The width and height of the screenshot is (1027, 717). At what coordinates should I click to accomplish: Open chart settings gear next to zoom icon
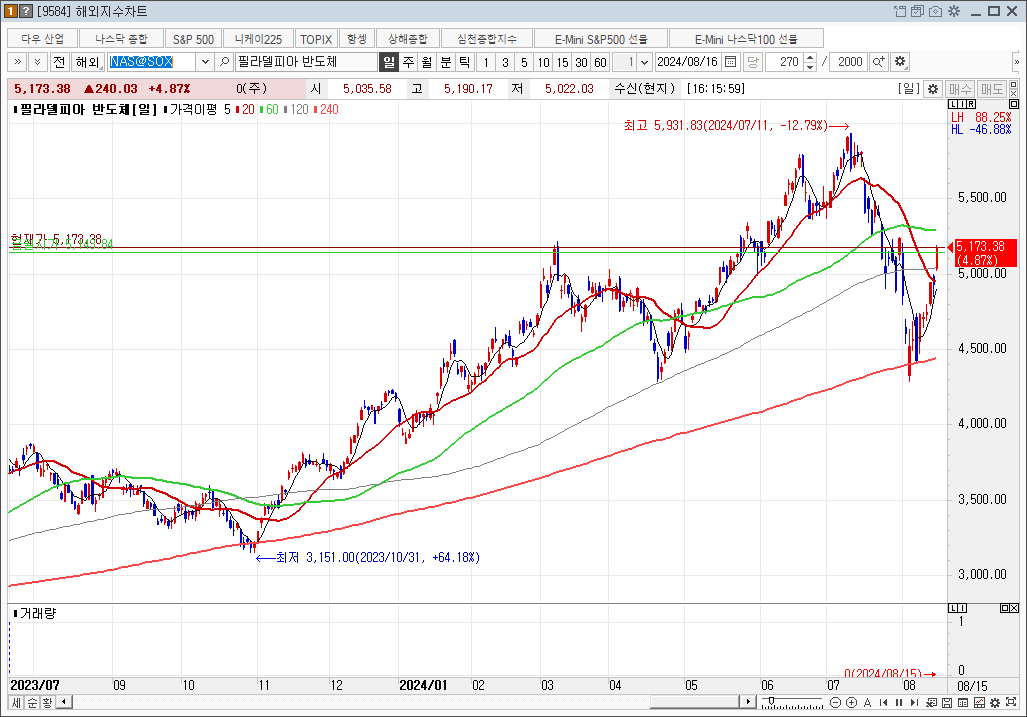pos(900,62)
